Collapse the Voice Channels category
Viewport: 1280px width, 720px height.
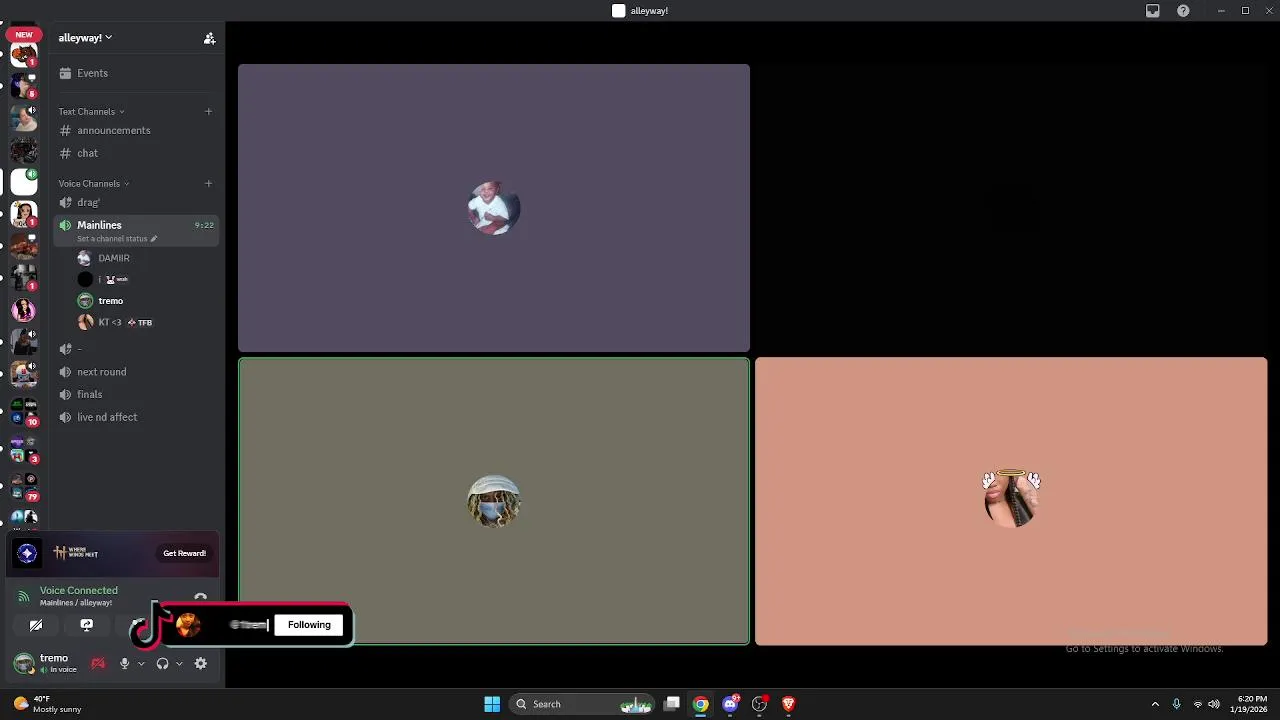(94, 183)
